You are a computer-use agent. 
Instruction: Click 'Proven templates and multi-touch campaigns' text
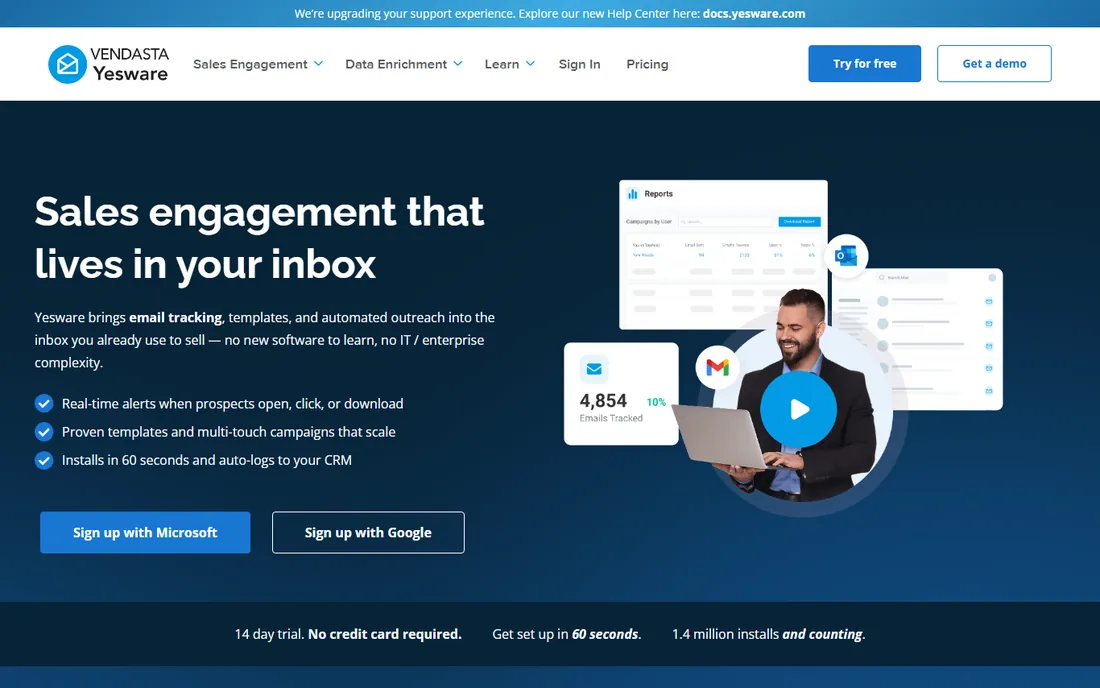(x=229, y=431)
